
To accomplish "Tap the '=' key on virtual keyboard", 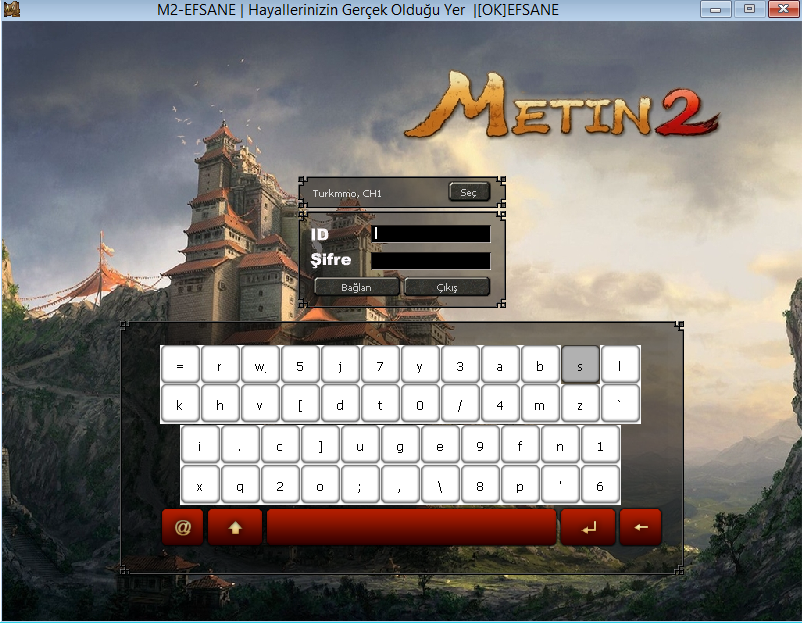I will coord(180,365).
